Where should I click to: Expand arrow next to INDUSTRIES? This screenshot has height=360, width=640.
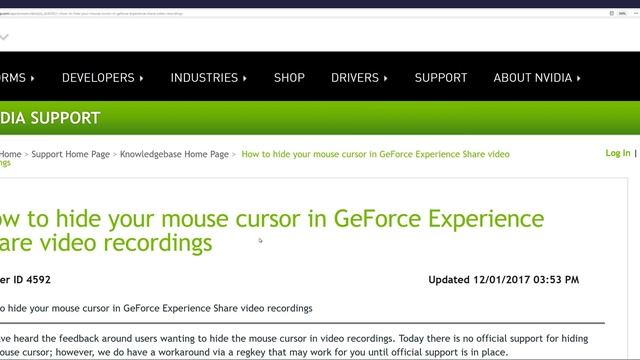click(245, 78)
